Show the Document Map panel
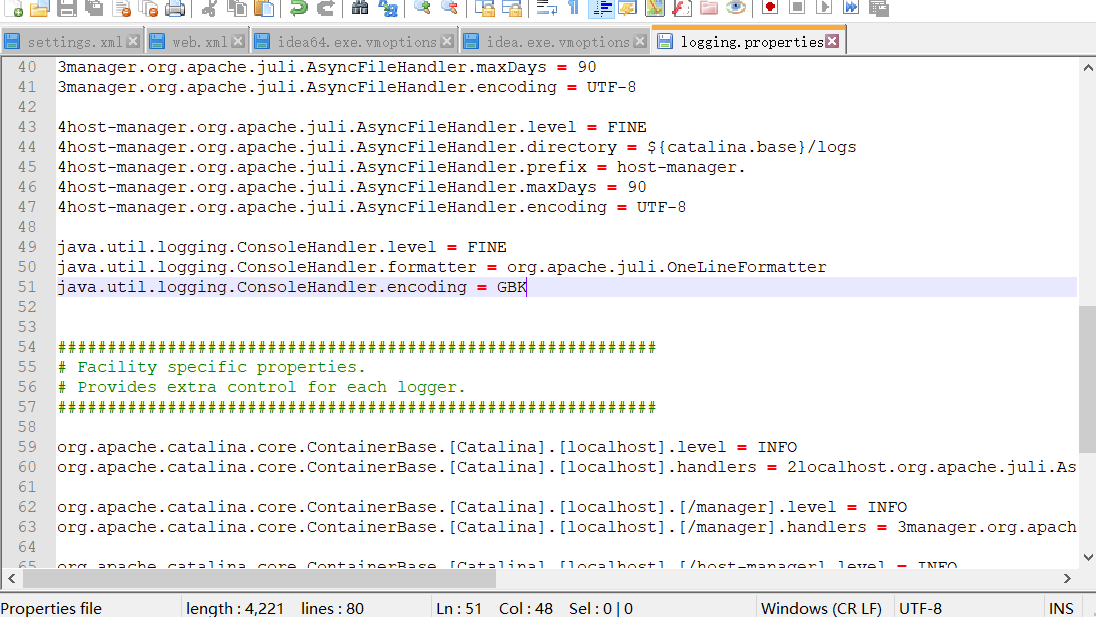Image resolution: width=1096 pixels, height=617 pixels. 655,8
